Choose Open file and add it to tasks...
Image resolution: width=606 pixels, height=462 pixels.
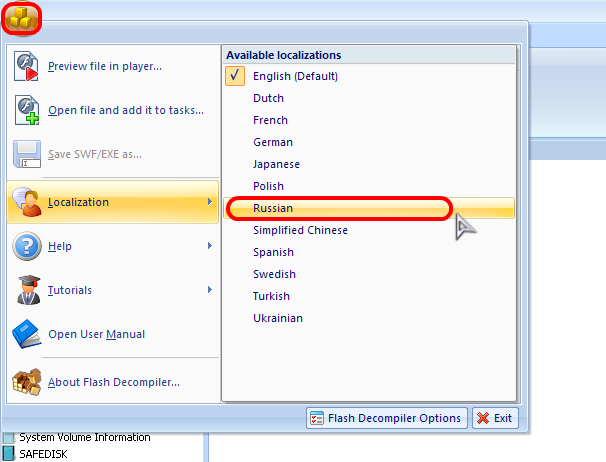(113, 110)
